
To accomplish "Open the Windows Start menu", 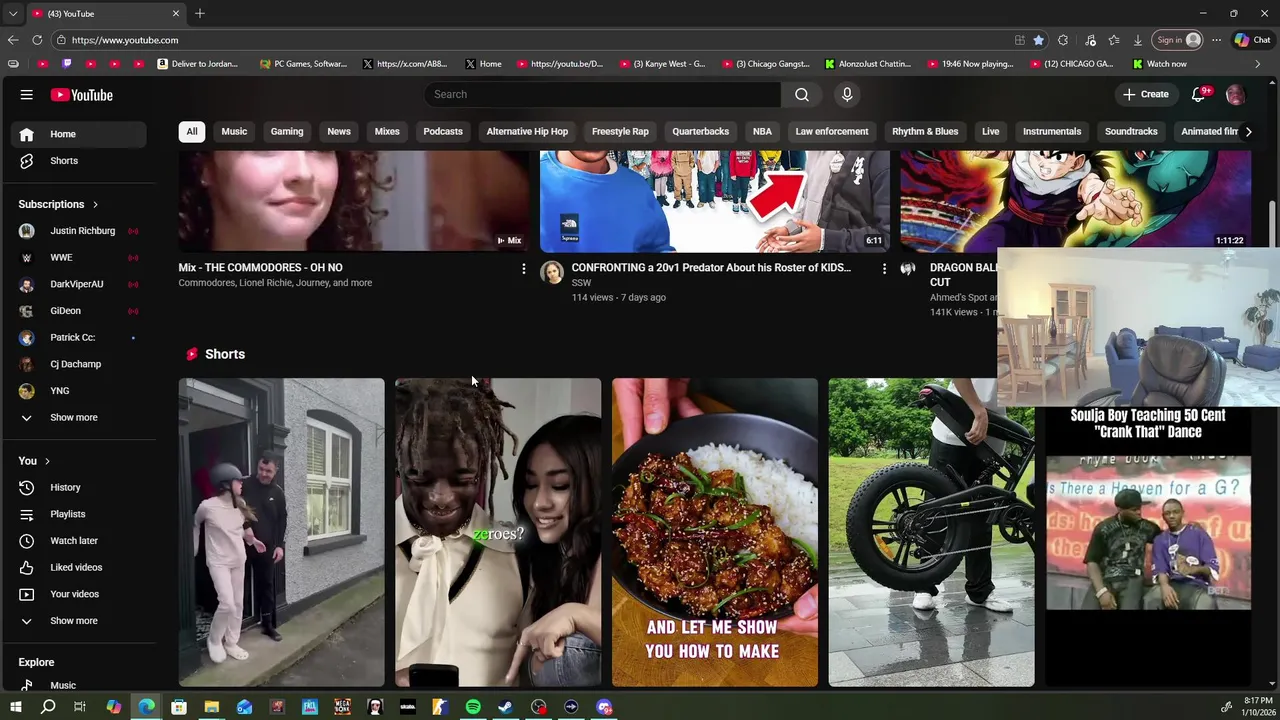I will click(x=15, y=707).
